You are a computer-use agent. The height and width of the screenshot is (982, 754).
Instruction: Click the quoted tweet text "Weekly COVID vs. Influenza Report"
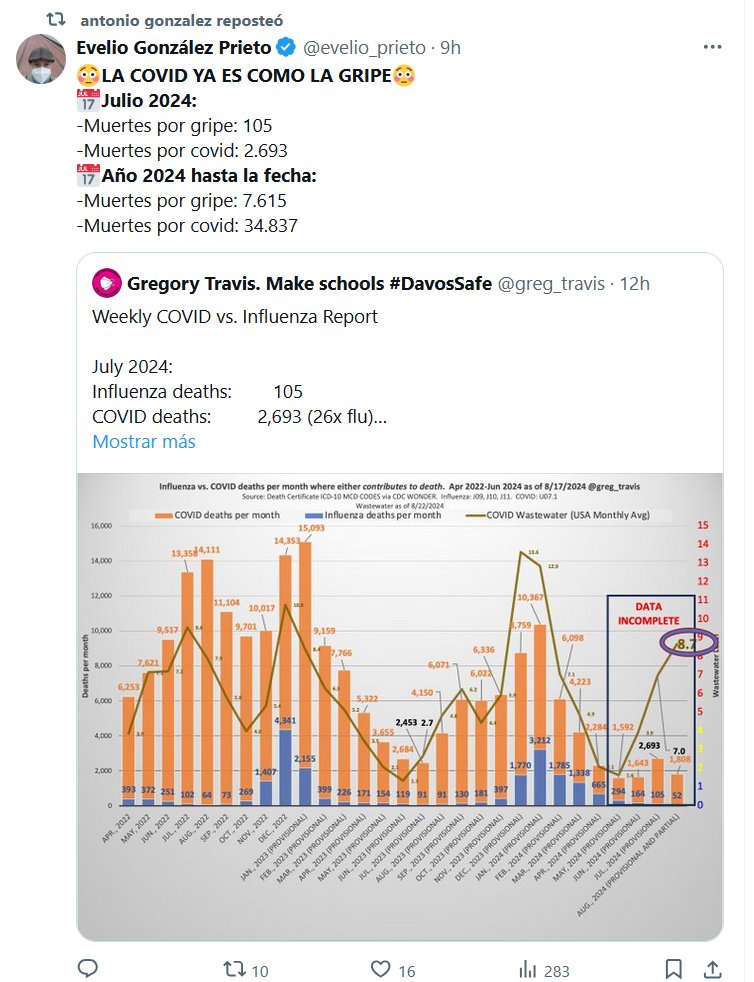coord(235,317)
